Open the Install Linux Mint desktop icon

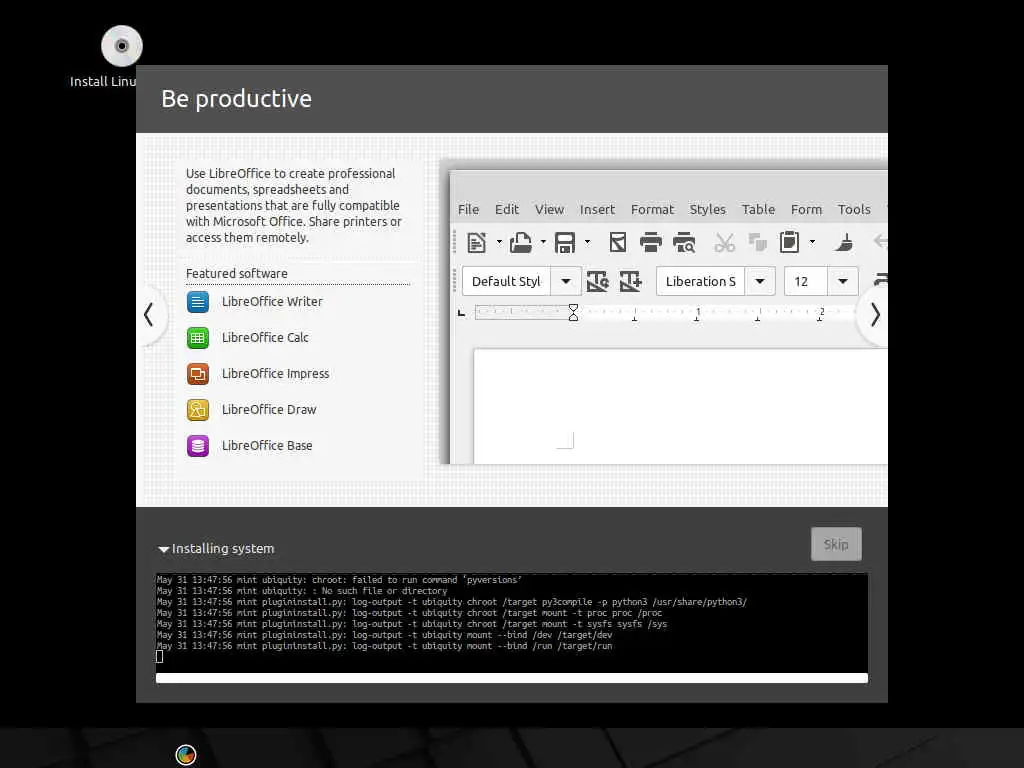(121, 46)
